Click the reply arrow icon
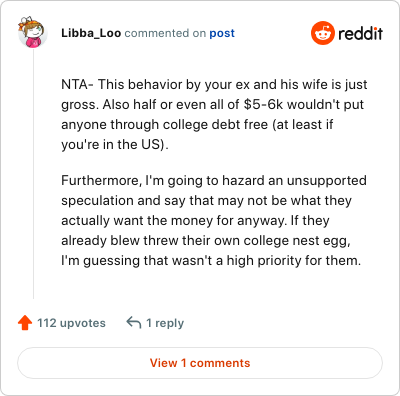 134,323
